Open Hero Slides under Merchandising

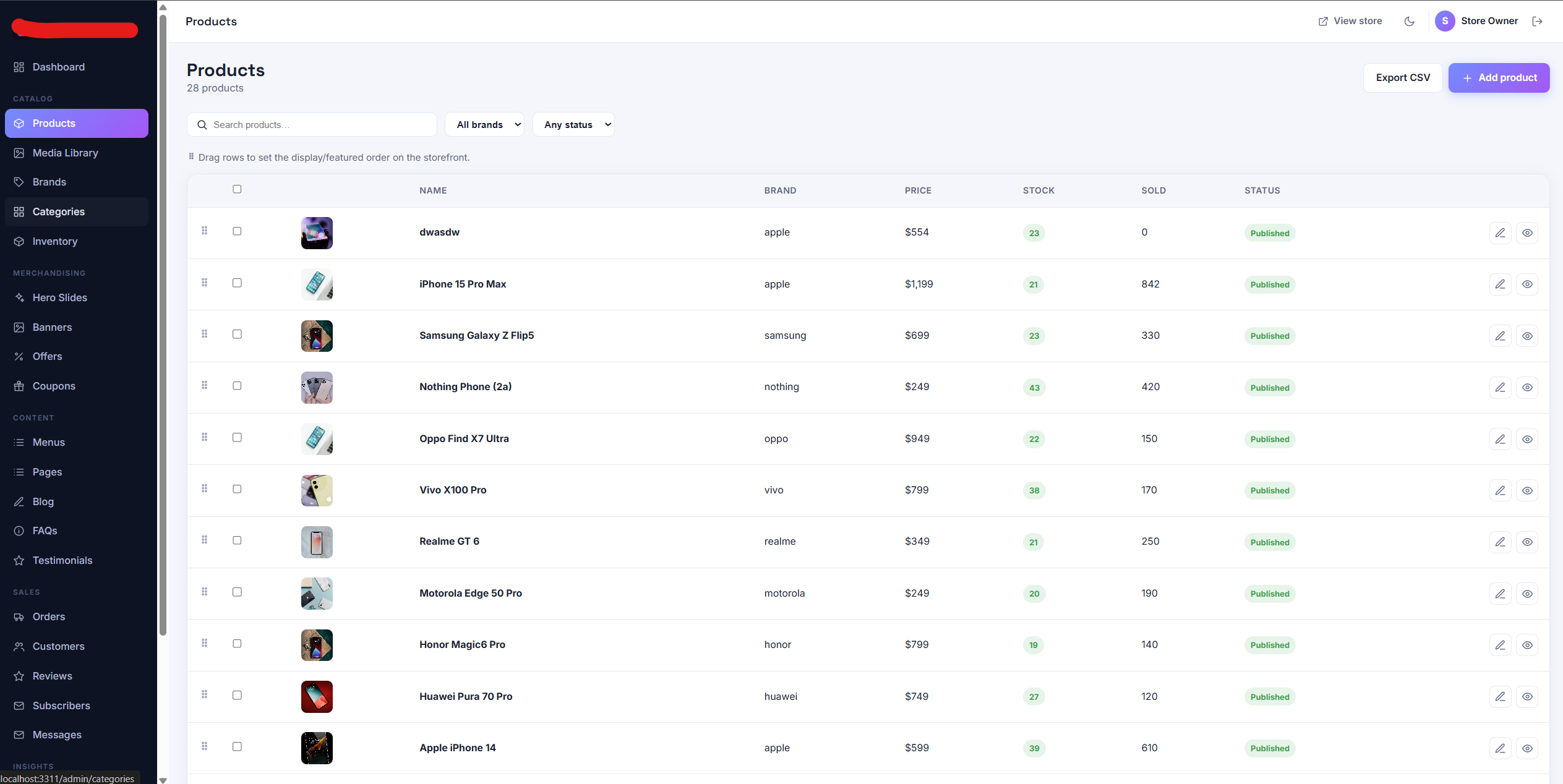click(77, 297)
